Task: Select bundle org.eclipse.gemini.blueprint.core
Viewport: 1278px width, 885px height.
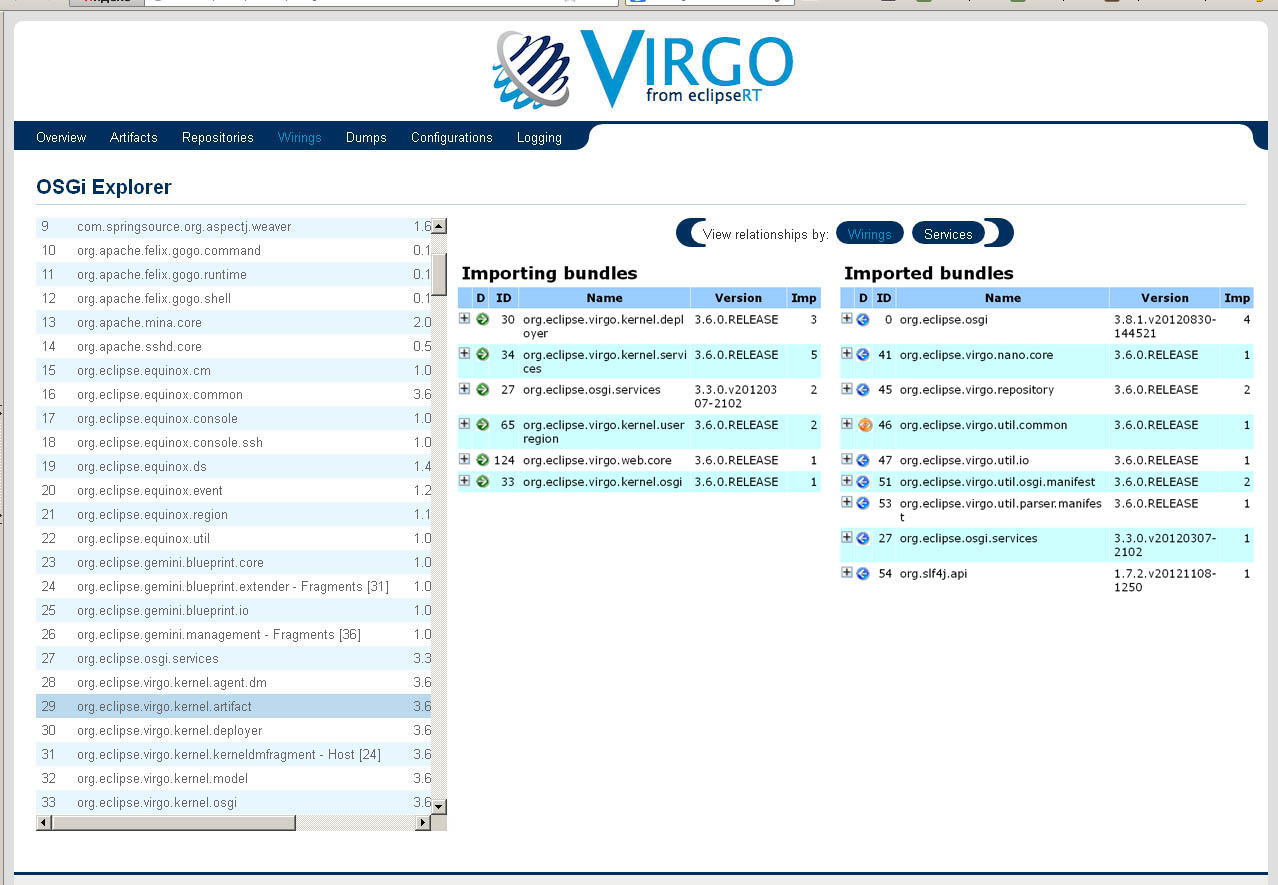Action: 233,562
